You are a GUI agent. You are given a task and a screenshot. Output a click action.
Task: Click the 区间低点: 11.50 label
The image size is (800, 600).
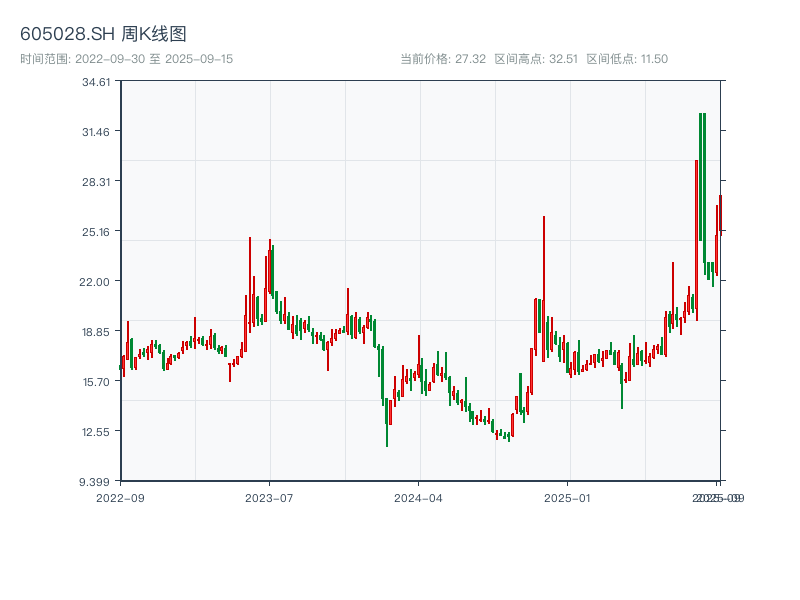tap(627, 59)
